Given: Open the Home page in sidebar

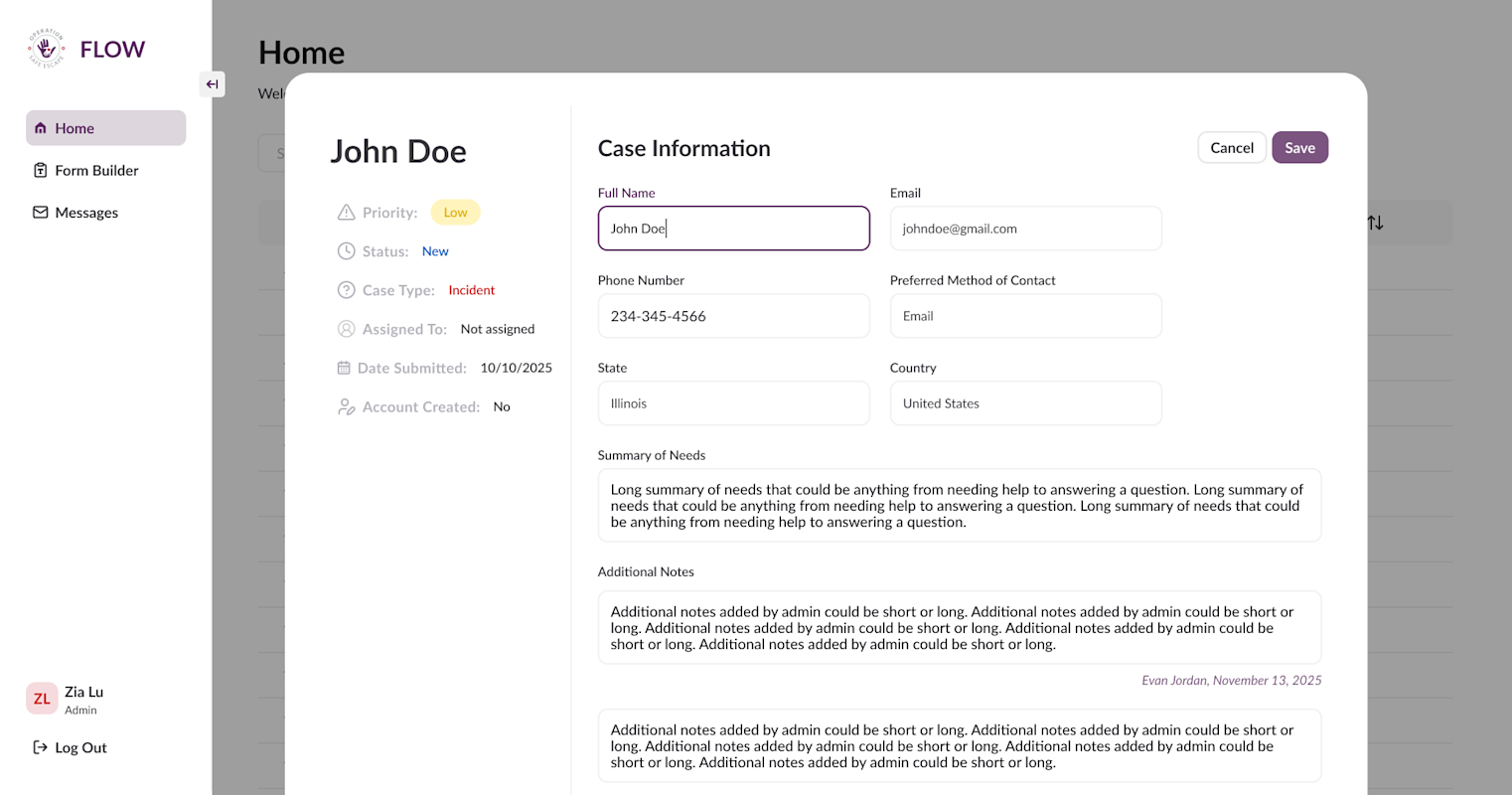Looking at the screenshot, I should tap(105, 128).
